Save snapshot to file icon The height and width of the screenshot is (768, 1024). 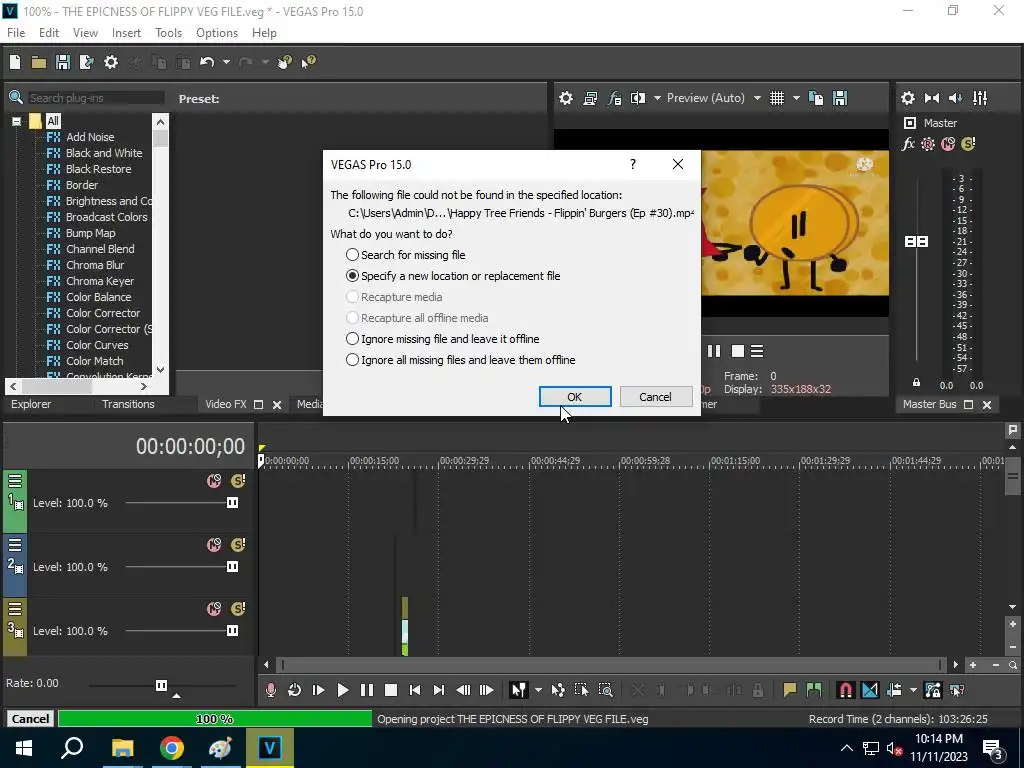pyautogui.click(x=840, y=98)
